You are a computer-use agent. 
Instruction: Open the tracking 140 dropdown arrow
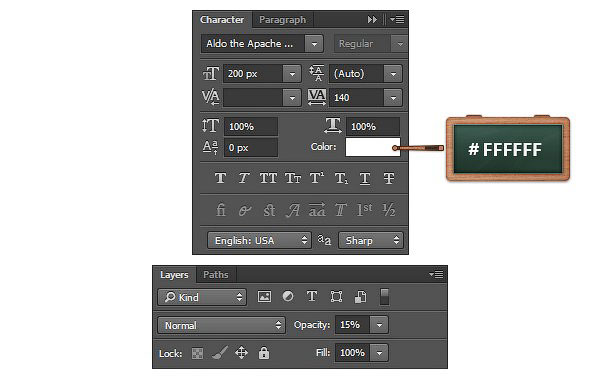pos(393,98)
